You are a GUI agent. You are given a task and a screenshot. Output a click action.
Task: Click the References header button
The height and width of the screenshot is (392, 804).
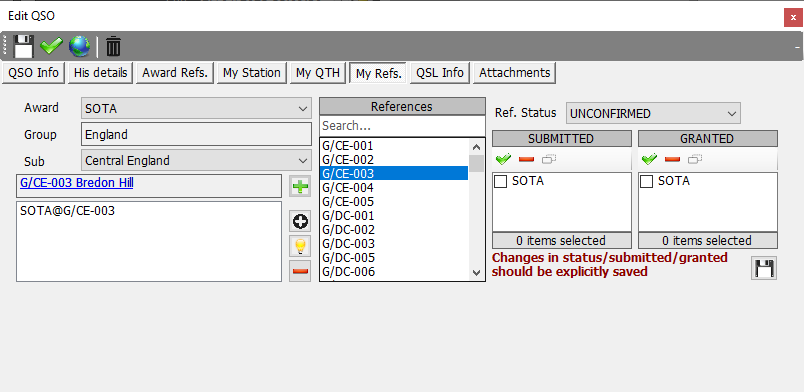pyautogui.click(x=402, y=106)
